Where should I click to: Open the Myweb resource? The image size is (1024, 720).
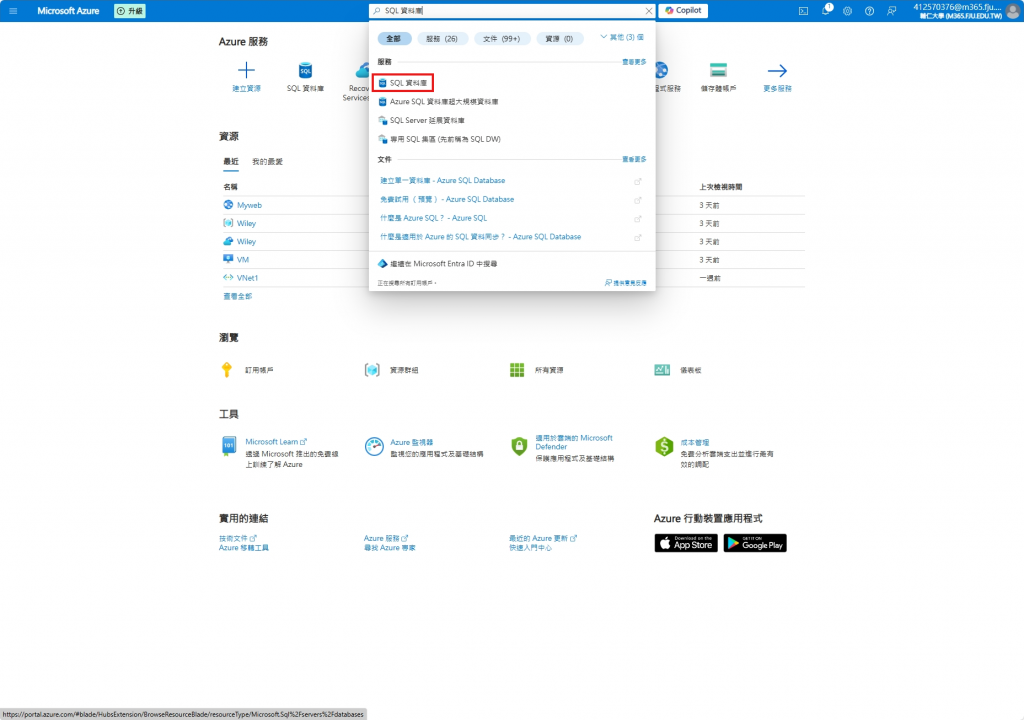point(249,205)
